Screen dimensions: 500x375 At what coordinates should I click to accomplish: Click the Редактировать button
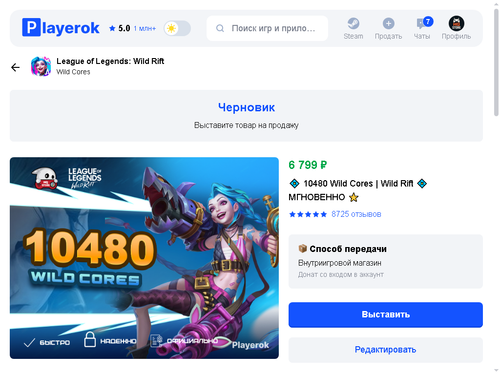click(386, 350)
